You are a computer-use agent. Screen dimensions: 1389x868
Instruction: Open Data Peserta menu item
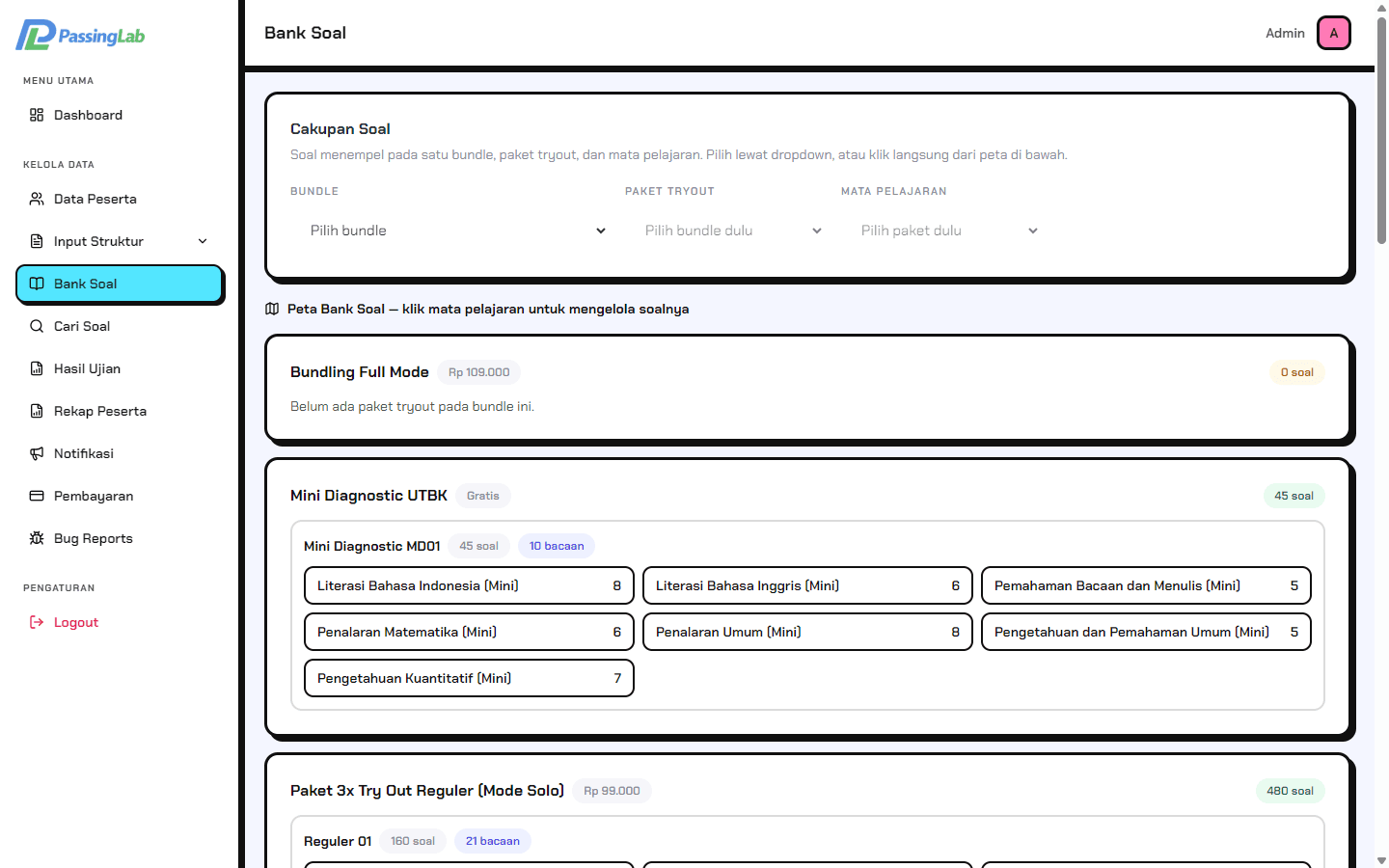pos(120,199)
